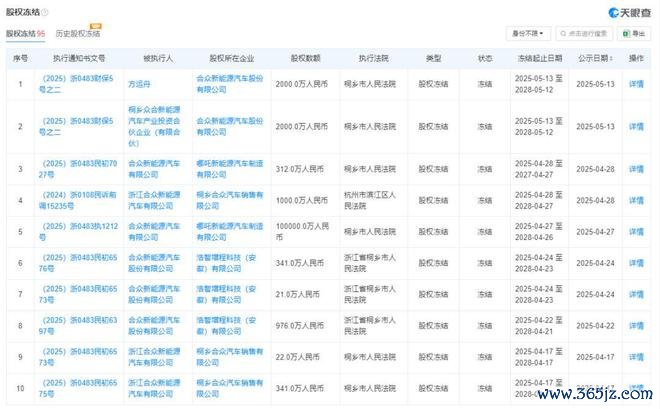Open 合众新能源汽车股份有限公司 in row 7
The width and height of the screenshot is (660, 409).
click(x=154, y=295)
